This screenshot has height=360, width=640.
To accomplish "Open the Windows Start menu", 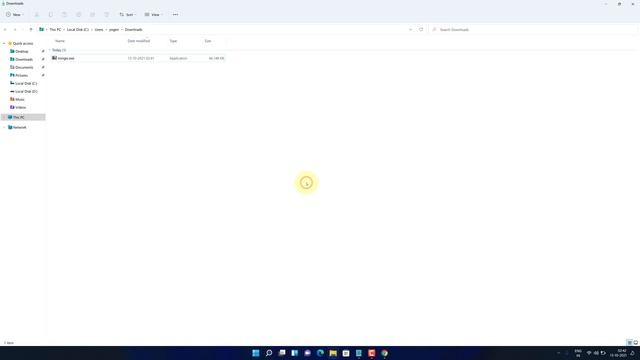I will pos(256,353).
